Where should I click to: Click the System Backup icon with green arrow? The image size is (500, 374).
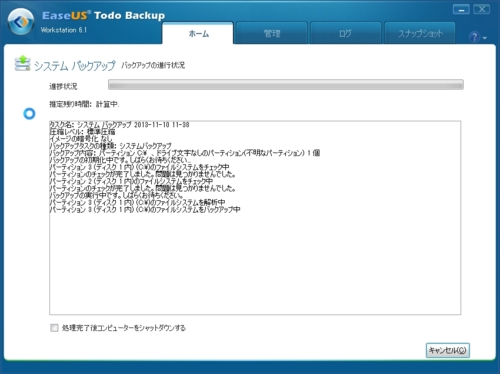(x=22, y=63)
